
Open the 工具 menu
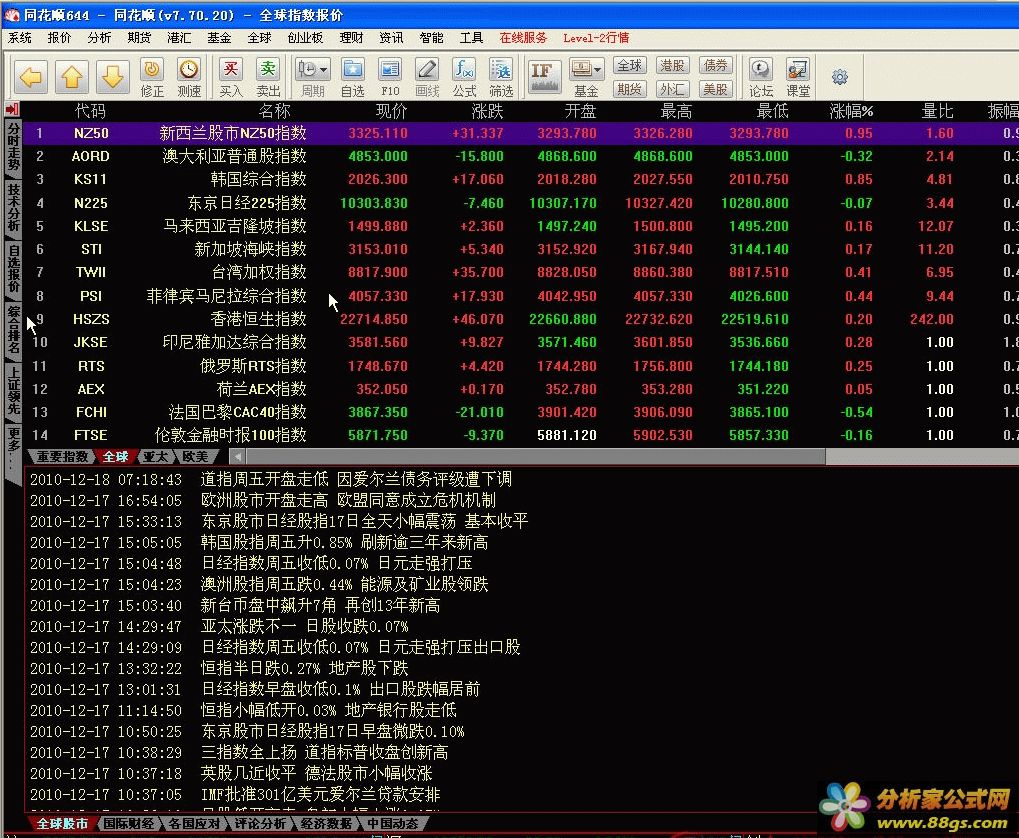pos(471,38)
